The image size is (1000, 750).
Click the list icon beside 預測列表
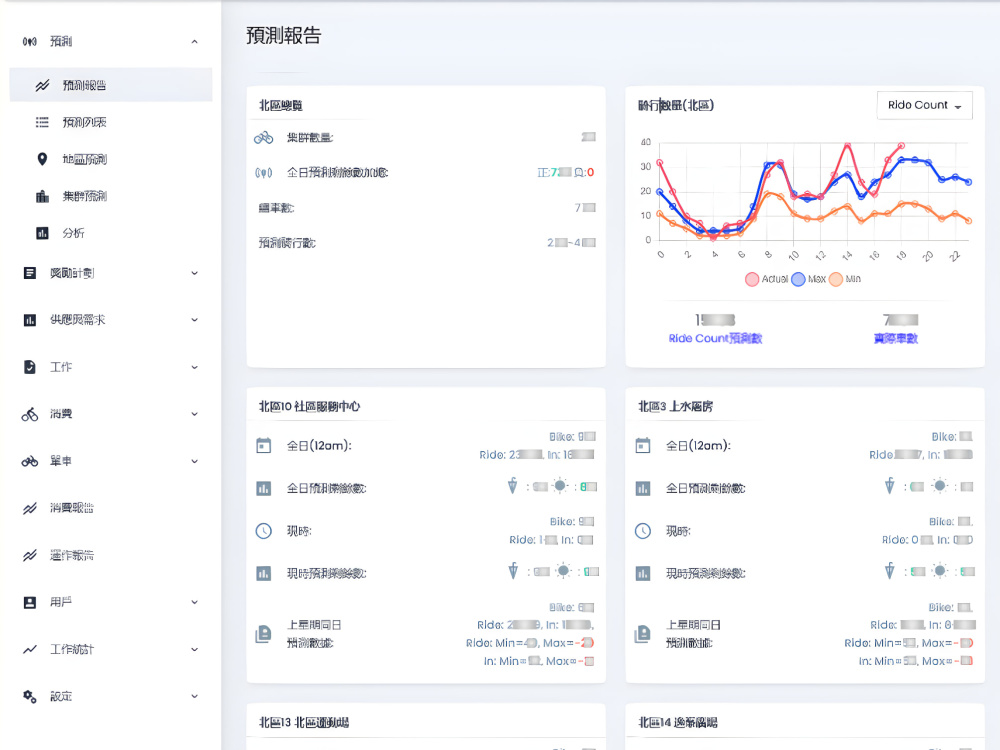tap(42, 122)
